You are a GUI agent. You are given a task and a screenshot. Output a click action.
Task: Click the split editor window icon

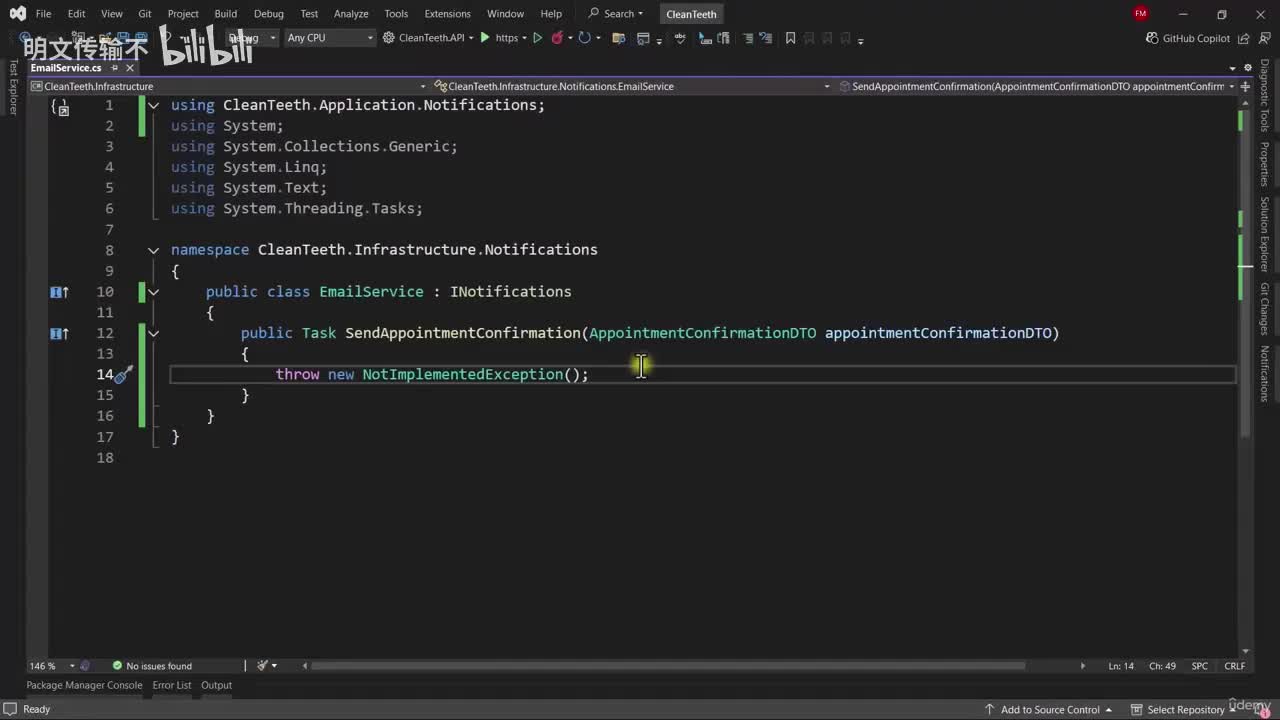1245,86
